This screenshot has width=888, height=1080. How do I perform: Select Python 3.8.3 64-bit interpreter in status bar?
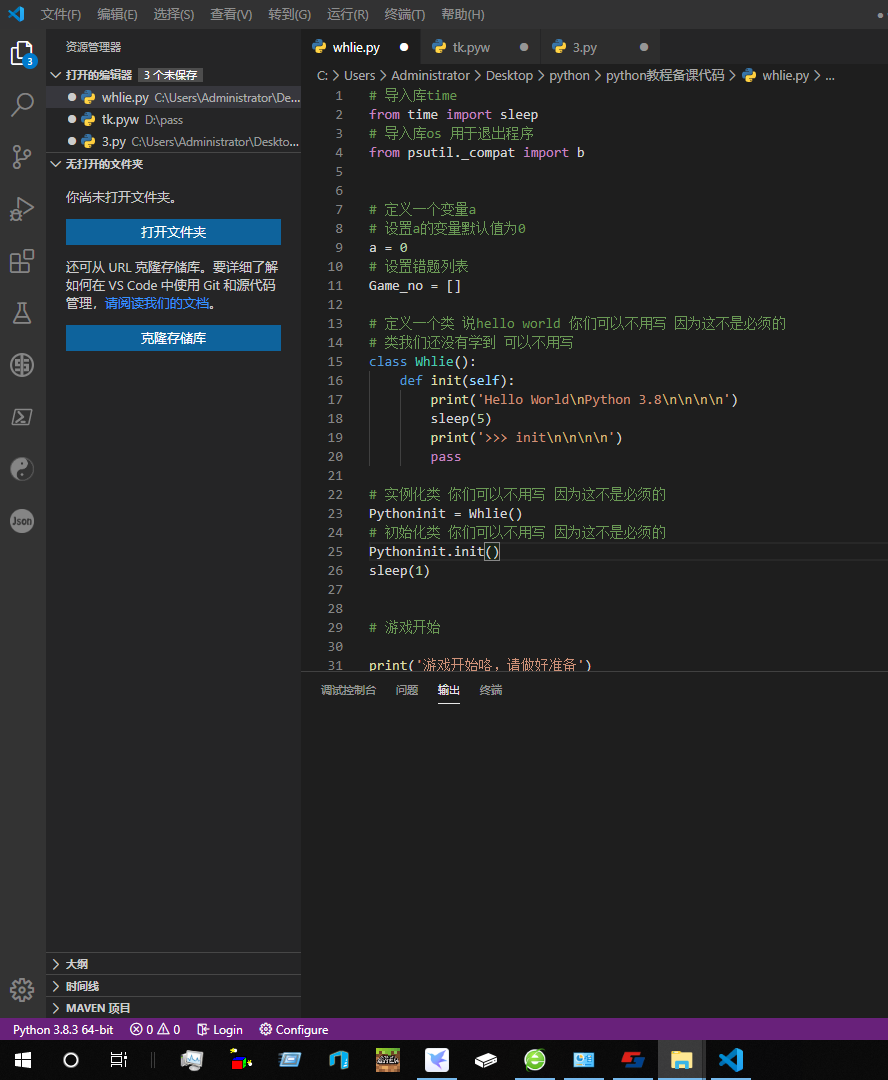pos(63,1029)
